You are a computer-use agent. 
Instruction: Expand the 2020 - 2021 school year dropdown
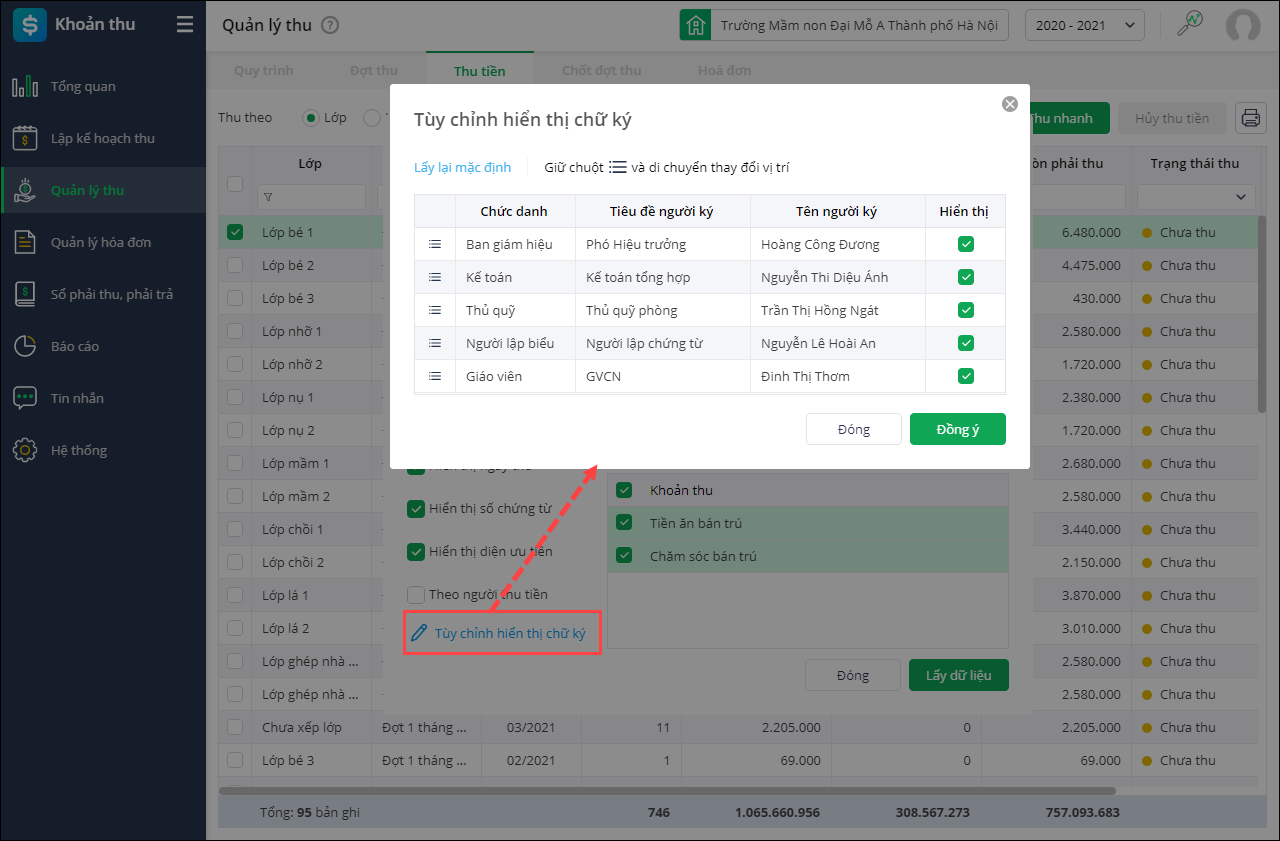tap(1085, 25)
